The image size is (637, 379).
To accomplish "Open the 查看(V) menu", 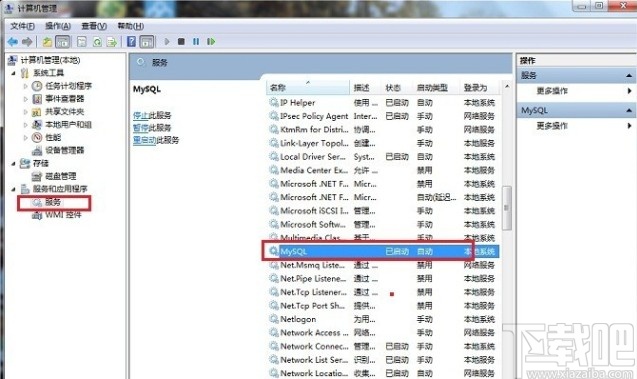I will (94, 26).
